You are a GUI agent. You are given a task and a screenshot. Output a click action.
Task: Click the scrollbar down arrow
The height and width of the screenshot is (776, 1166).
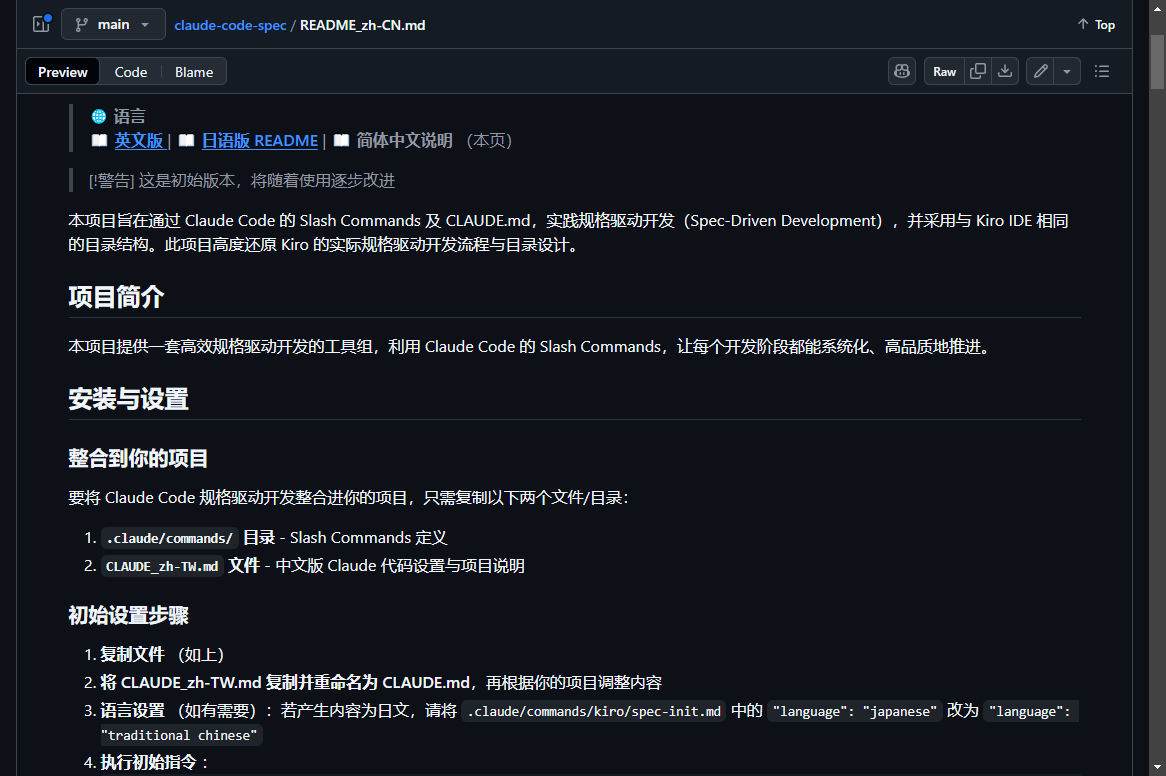coord(1157,767)
